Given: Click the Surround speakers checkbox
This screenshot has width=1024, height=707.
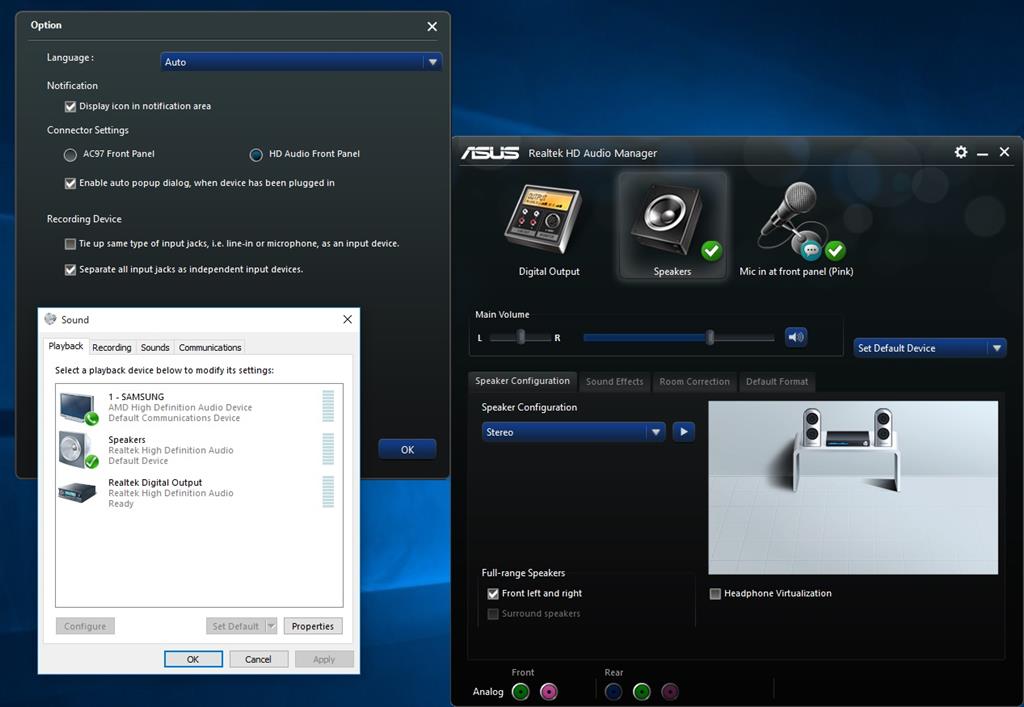Looking at the screenshot, I should coord(493,614).
